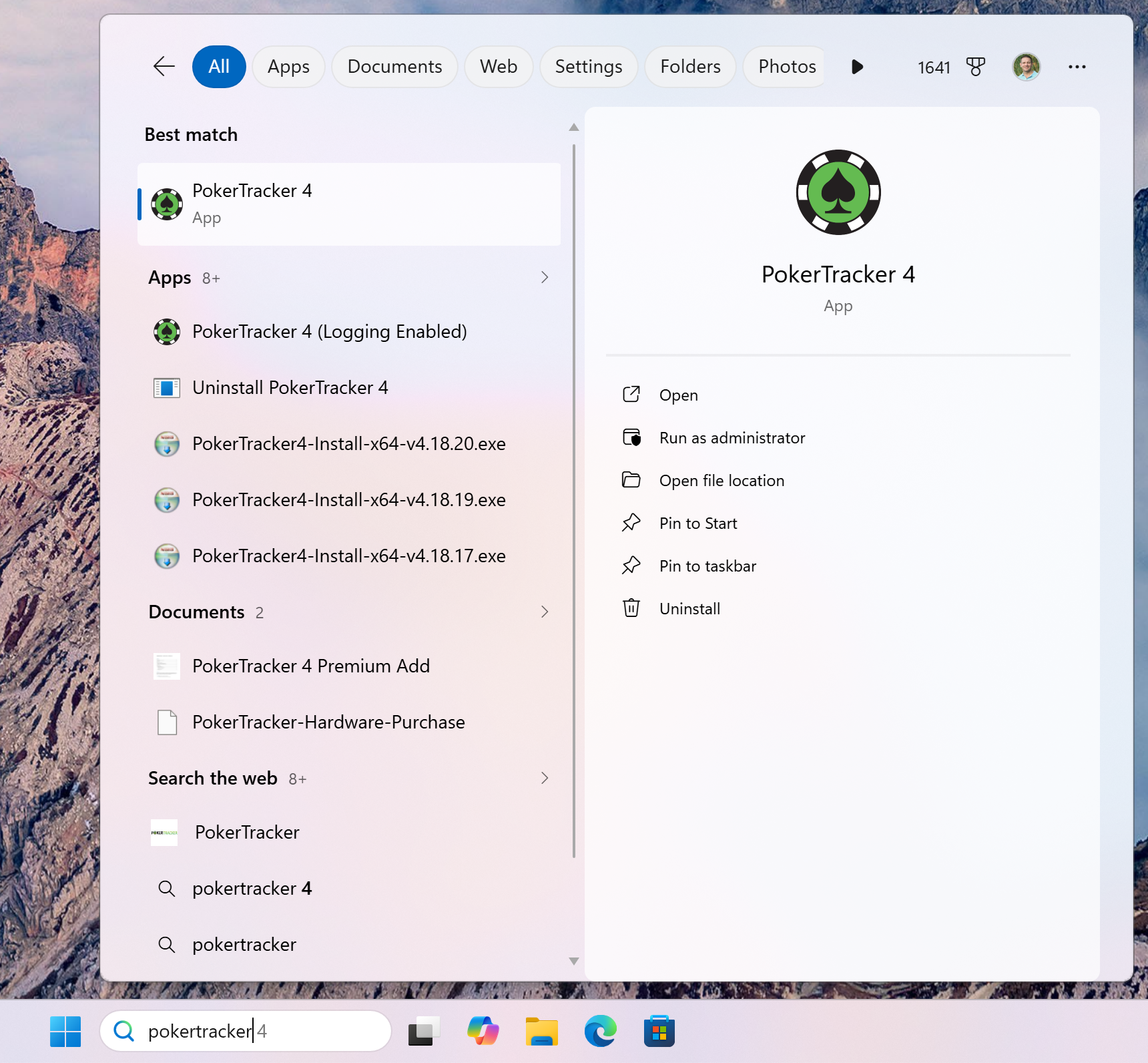The width and height of the screenshot is (1148, 1063).
Task: Click the PokerTracker web logo thumbnail
Action: pyautogui.click(x=164, y=833)
